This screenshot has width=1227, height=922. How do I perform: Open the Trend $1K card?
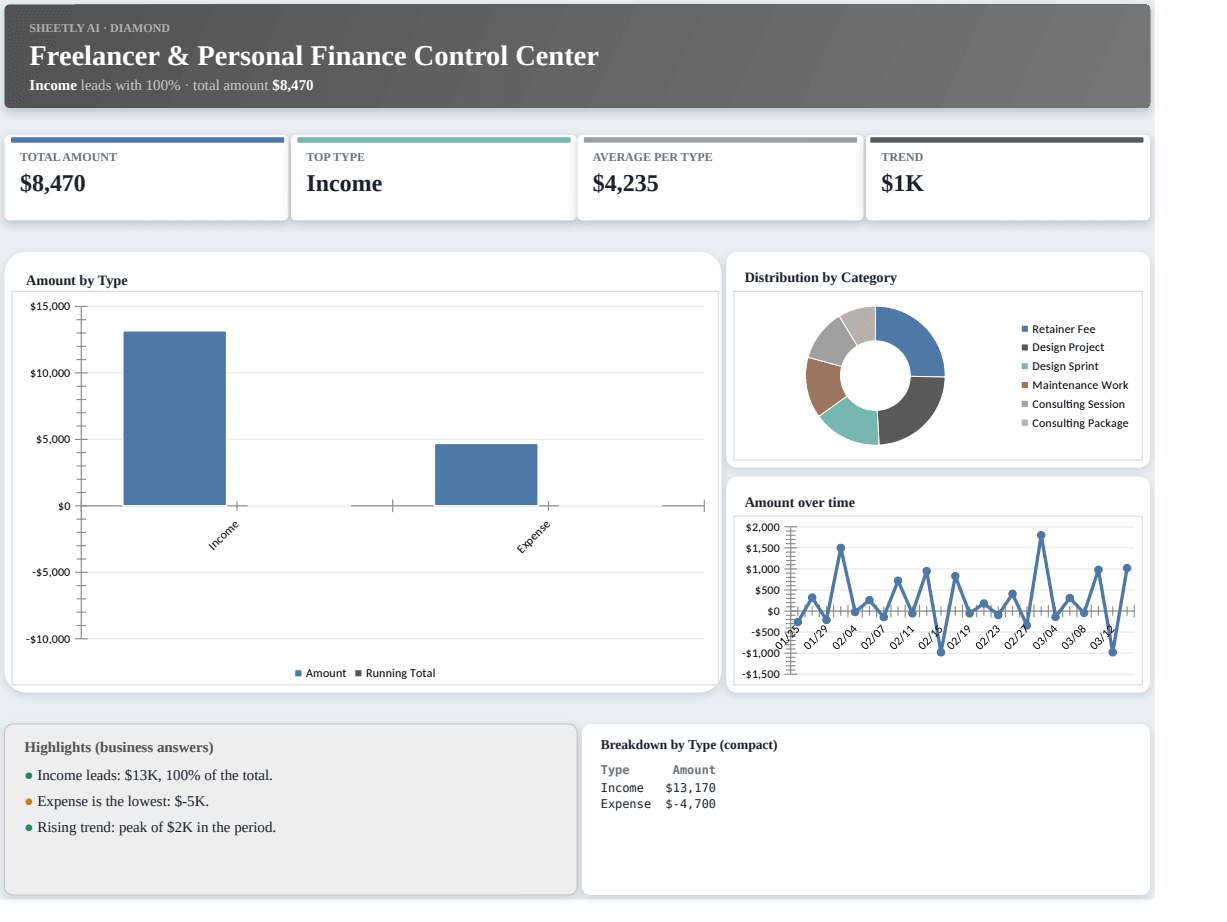pos(1007,179)
